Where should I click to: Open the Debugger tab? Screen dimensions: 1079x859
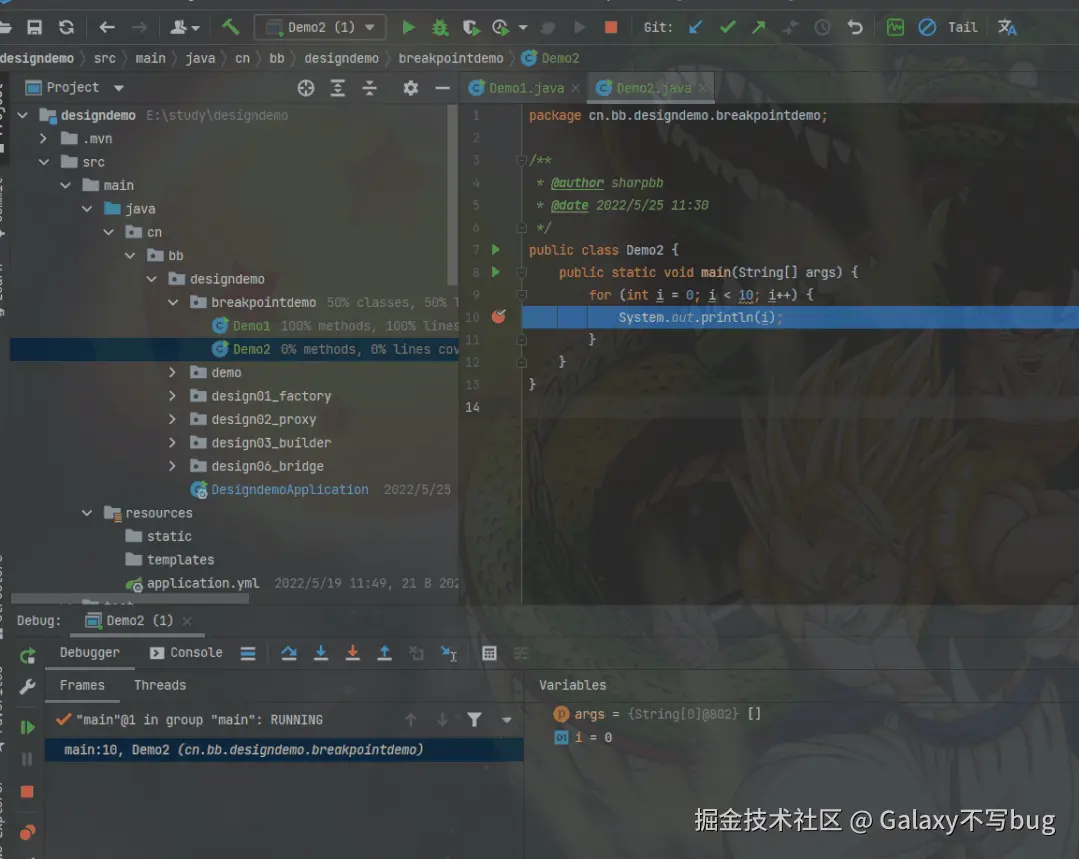pos(89,653)
